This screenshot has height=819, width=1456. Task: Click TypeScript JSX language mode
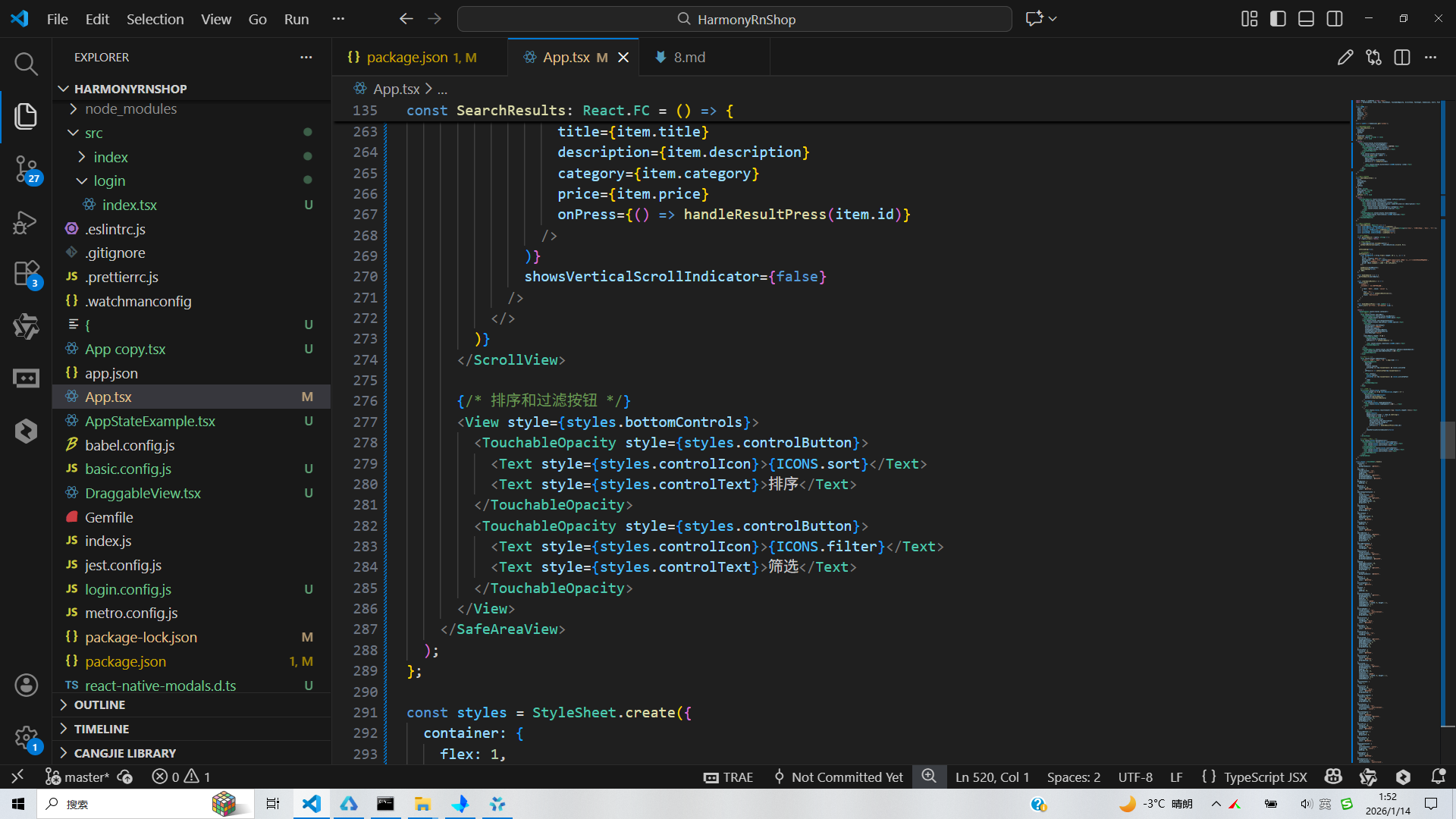(x=1265, y=777)
